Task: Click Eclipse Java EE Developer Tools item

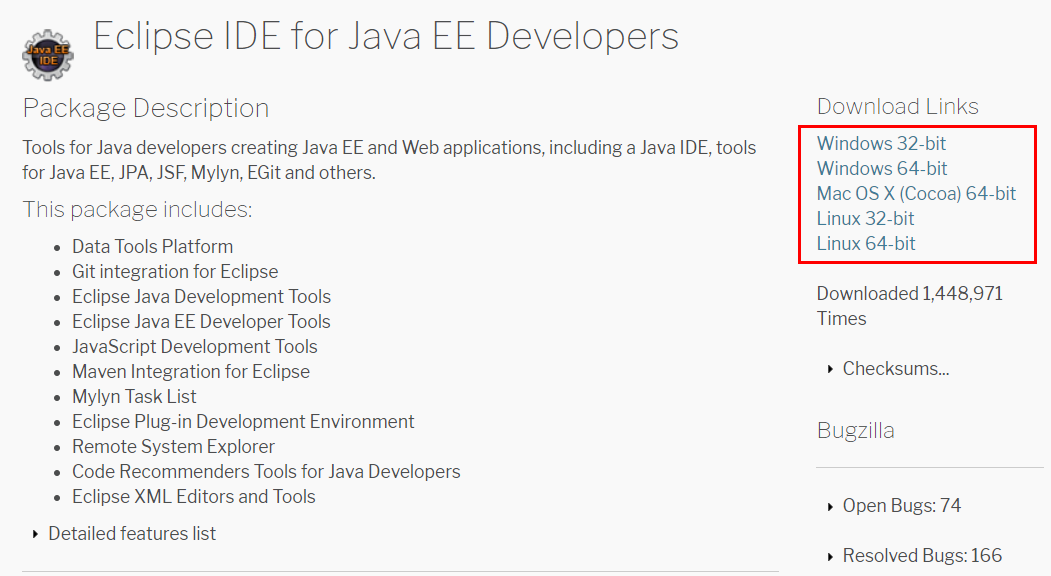Action: (x=201, y=322)
